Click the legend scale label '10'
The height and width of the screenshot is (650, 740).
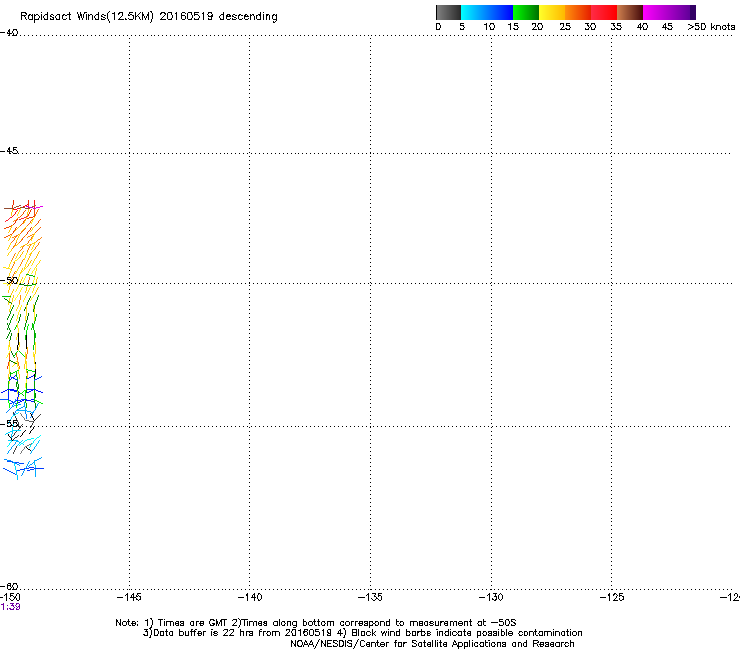coord(489,27)
